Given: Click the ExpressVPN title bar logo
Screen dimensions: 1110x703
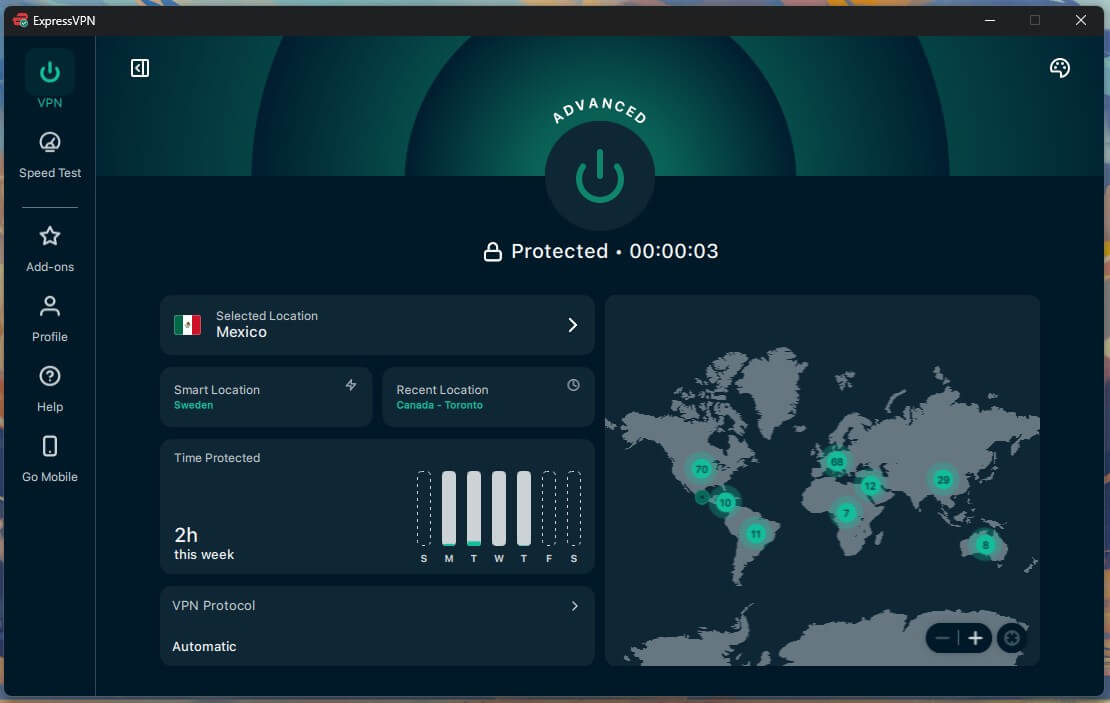Looking at the screenshot, I should (21, 21).
